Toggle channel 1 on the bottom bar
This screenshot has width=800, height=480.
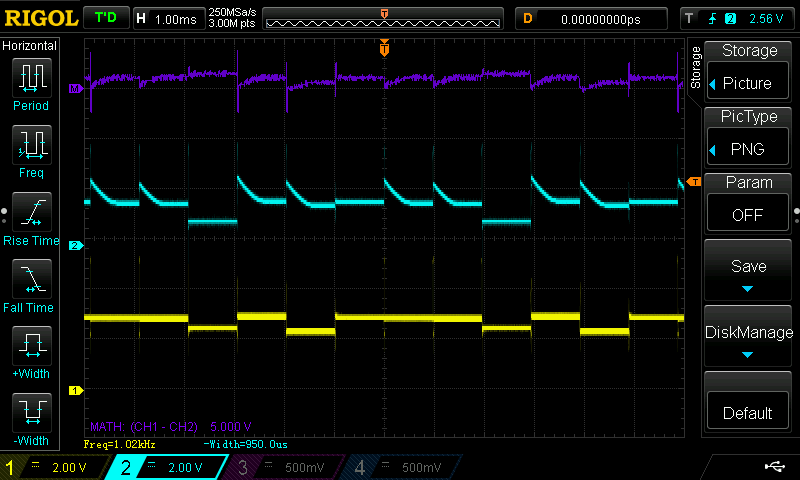pyautogui.click(x=54, y=467)
